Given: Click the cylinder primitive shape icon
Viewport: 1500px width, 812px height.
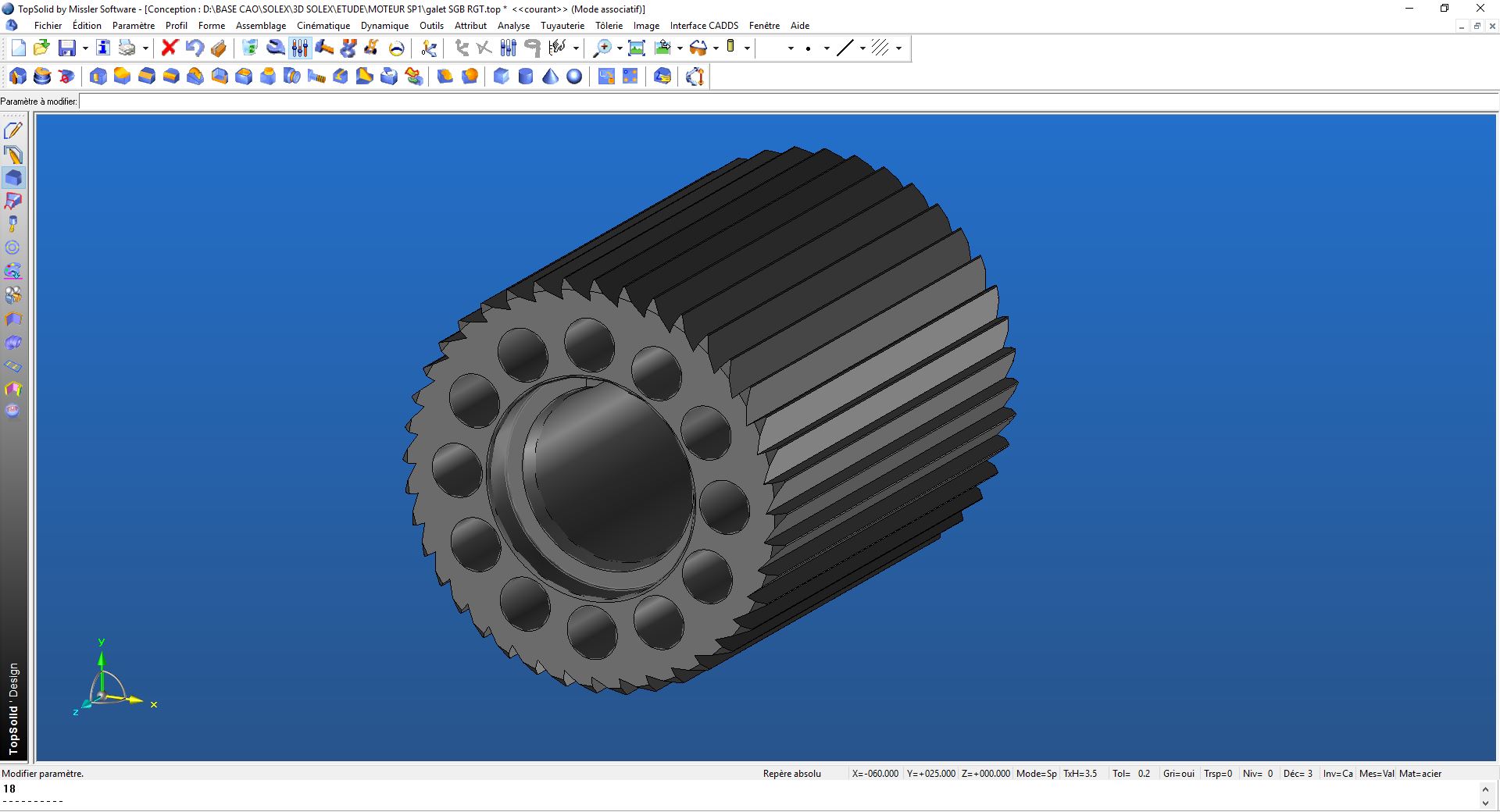Looking at the screenshot, I should point(526,77).
